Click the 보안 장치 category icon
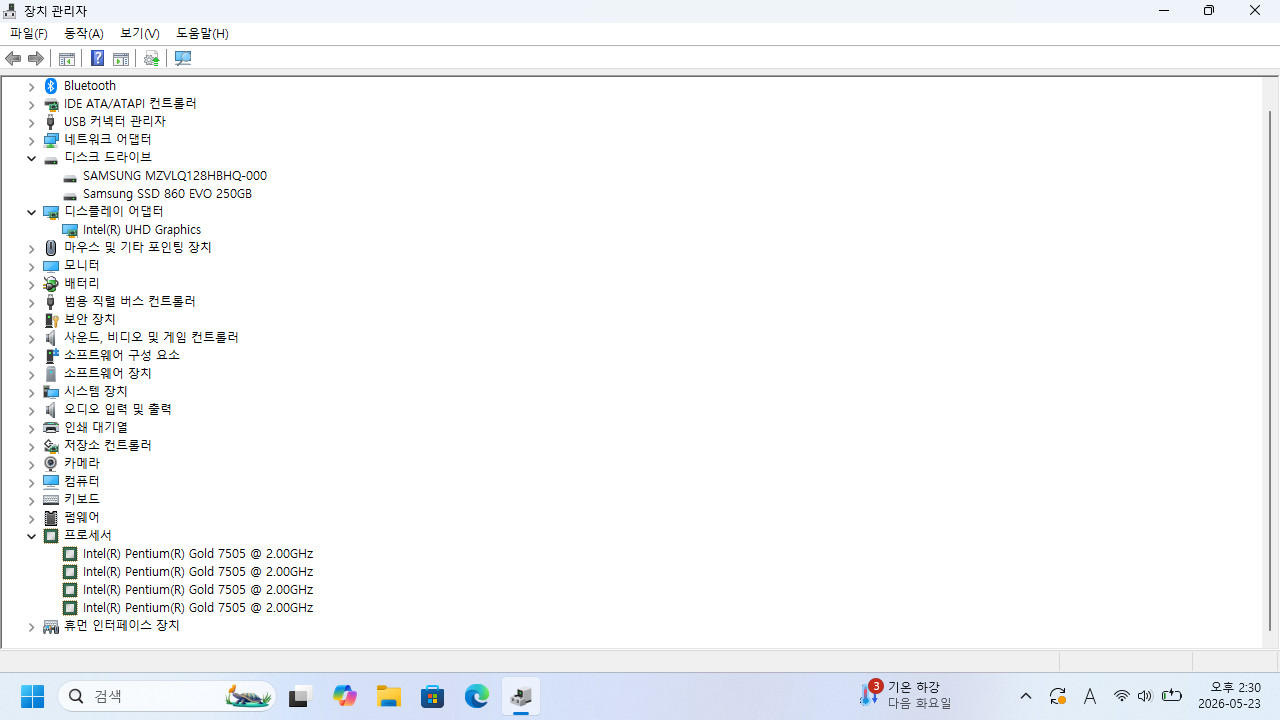The height and width of the screenshot is (720, 1280). (x=51, y=320)
